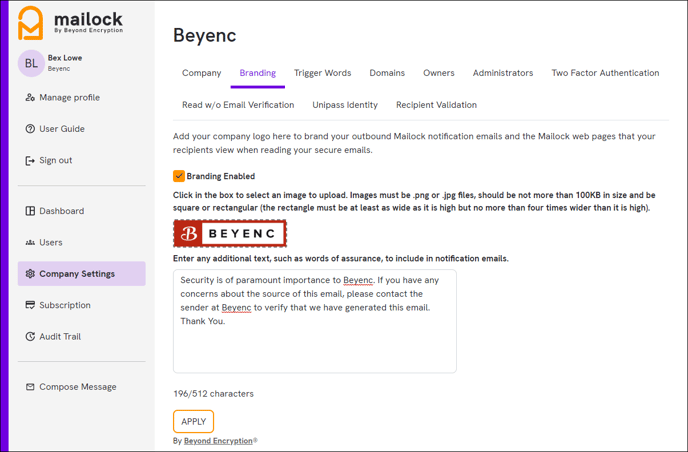Open the Subscription page label
688x452 pixels.
tap(65, 305)
